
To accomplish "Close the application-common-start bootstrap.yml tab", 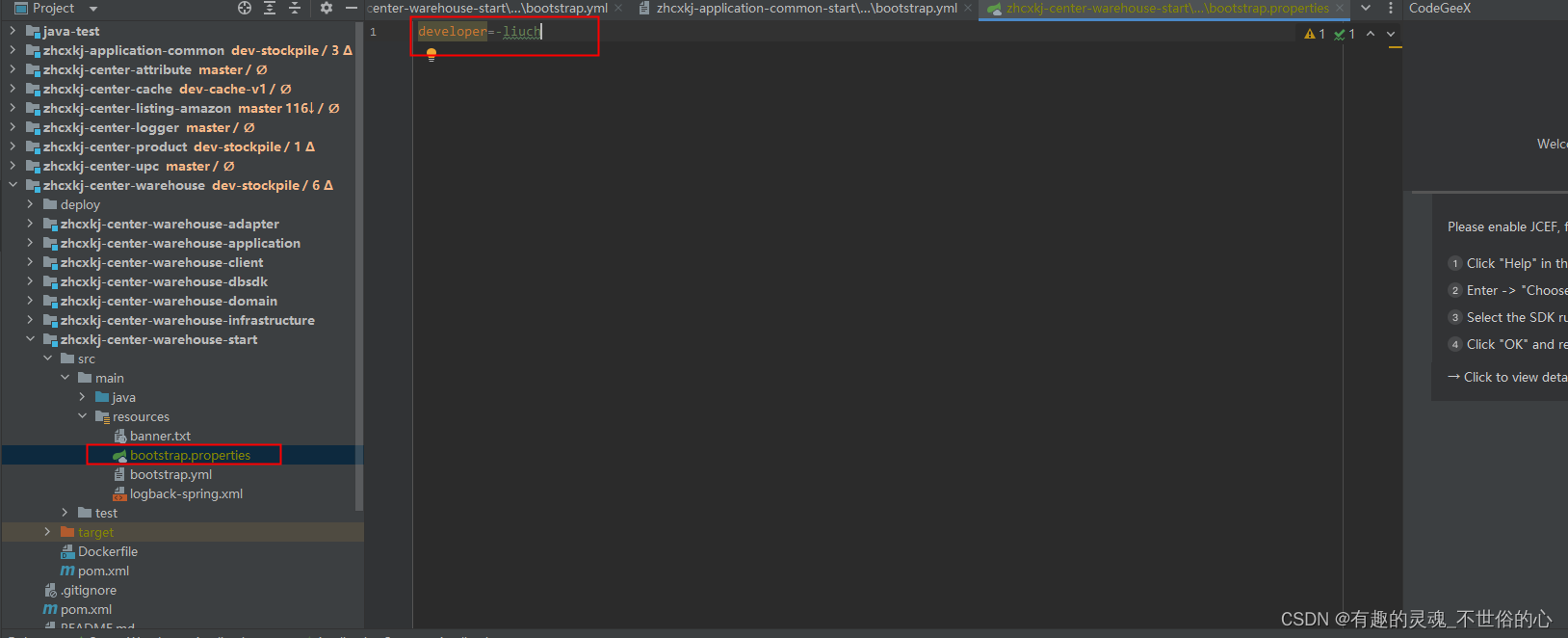I will coord(968,8).
